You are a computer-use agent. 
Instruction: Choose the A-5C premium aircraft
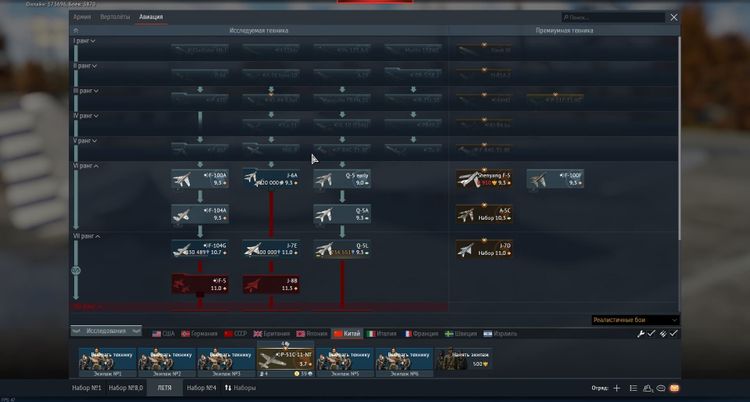[x=485, y=214]
